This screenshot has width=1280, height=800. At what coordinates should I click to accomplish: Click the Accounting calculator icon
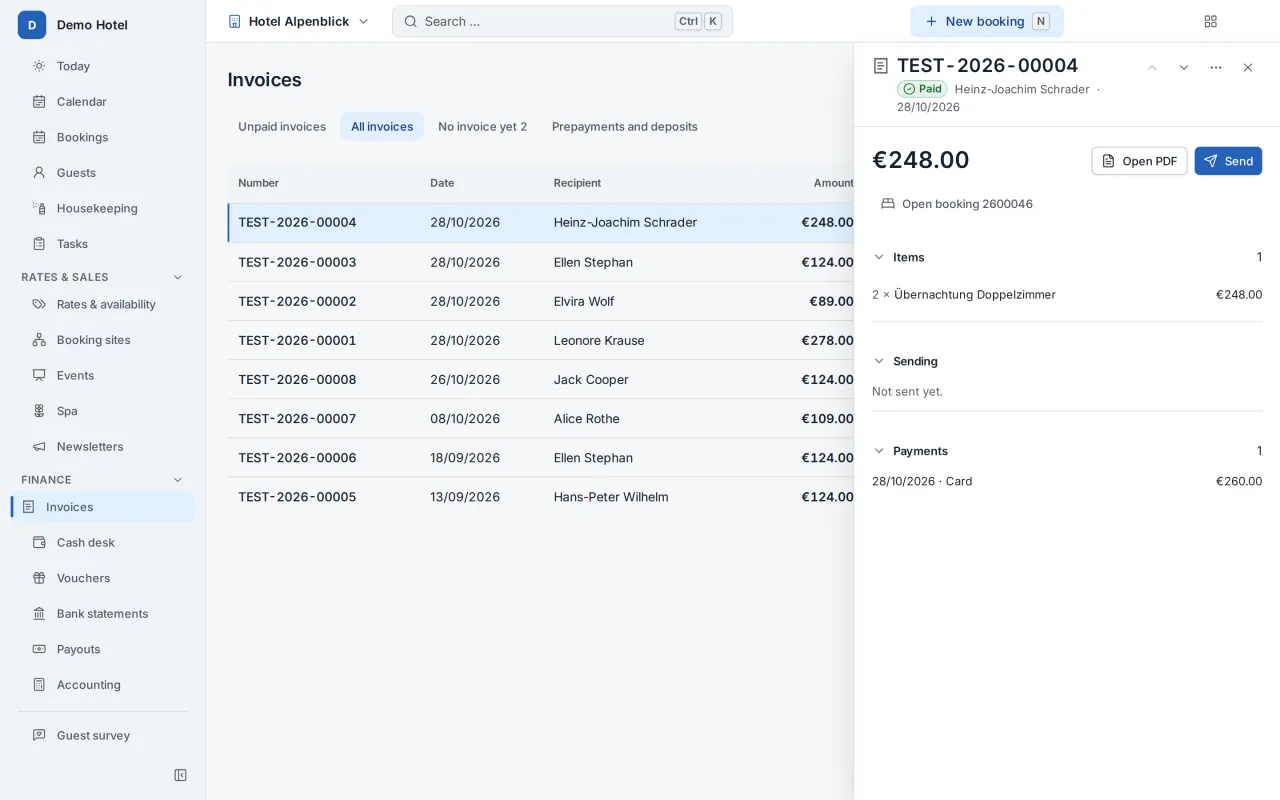click(39, 685)
